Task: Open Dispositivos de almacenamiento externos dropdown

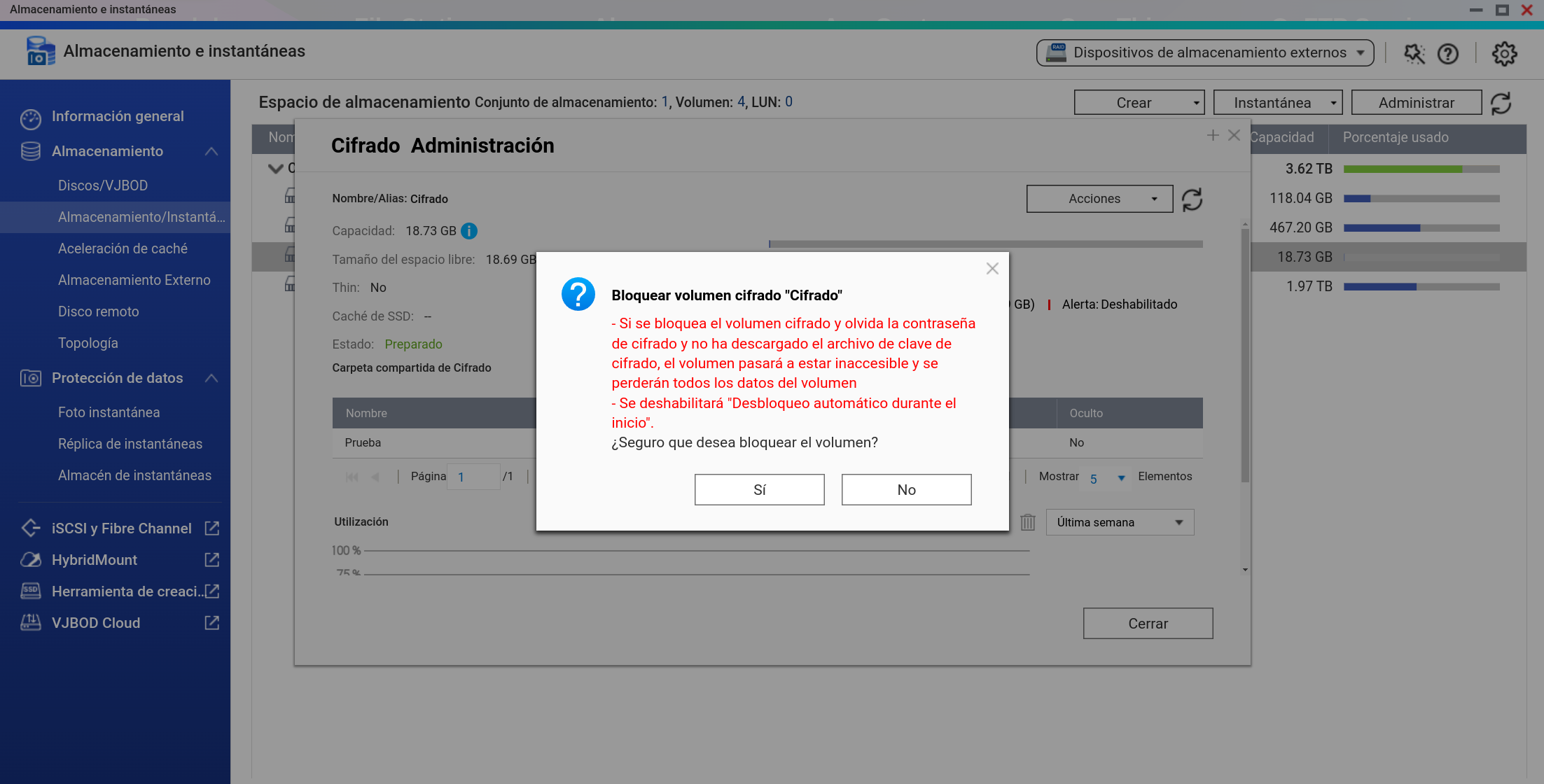Action: (x=1204, y=53)
